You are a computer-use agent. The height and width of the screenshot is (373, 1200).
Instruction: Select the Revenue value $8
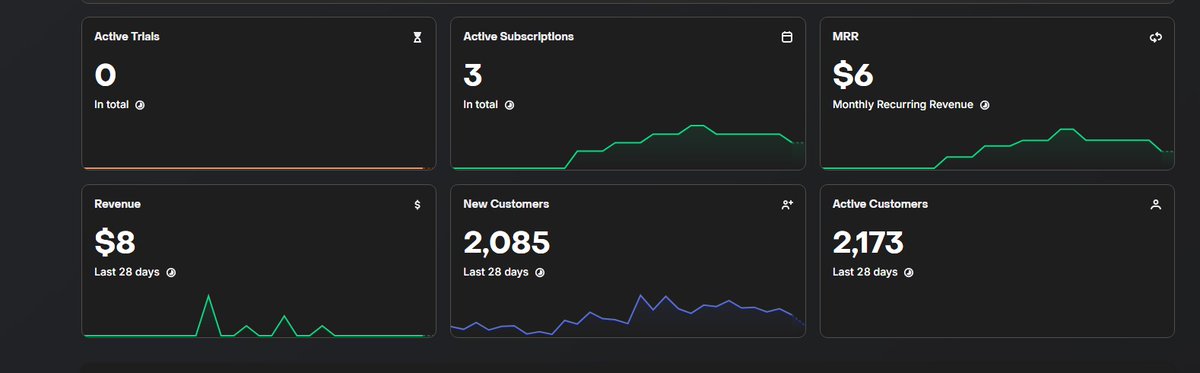114,243
